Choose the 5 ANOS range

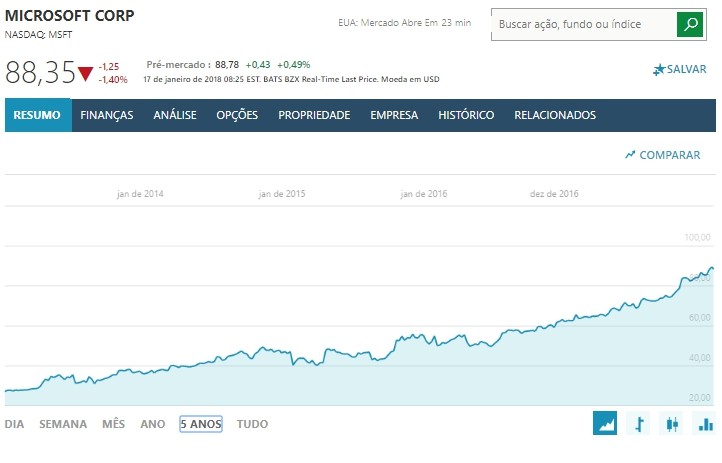[201, 424]
